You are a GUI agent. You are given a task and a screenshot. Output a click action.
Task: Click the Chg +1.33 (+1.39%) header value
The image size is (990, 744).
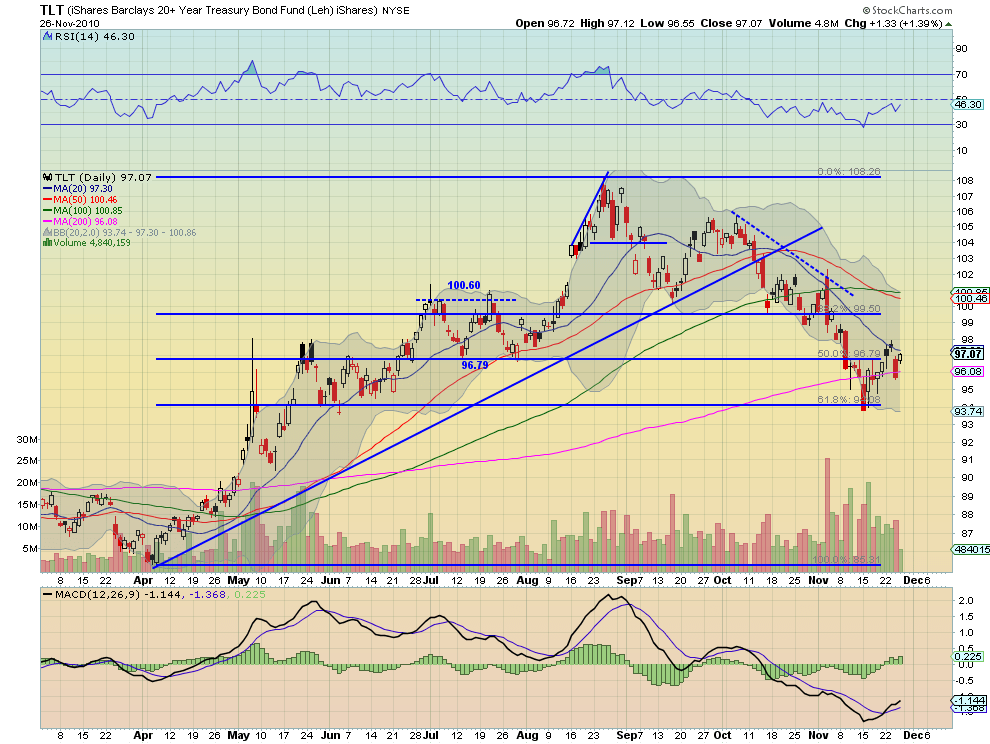[893, 23]
